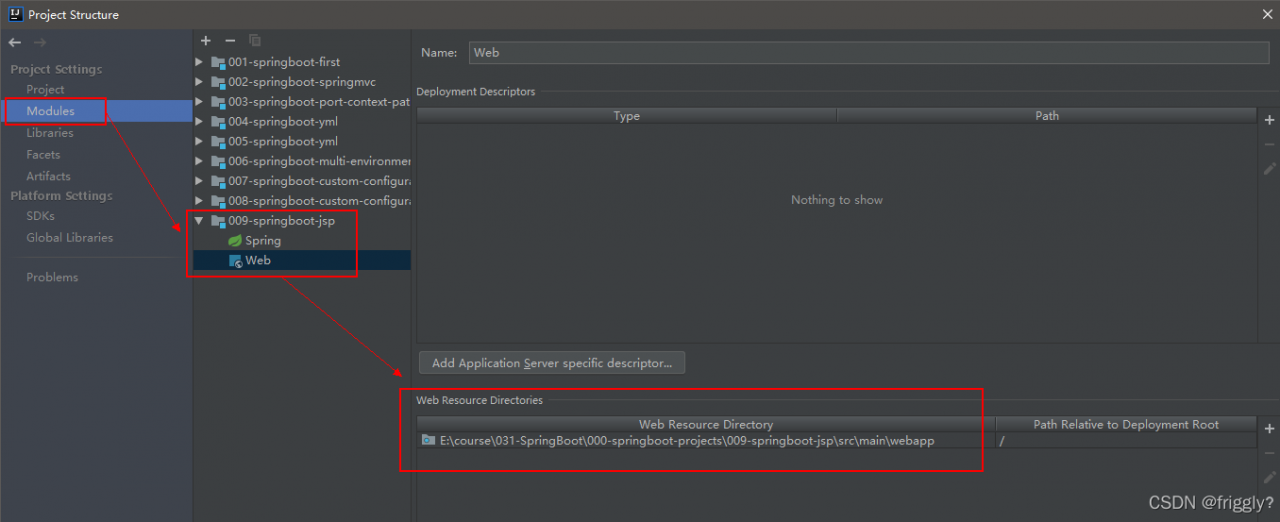The image size is (1280, 522).
Task: Collapse the 009-springboot-jsp module
Action: tap(200, 221)
